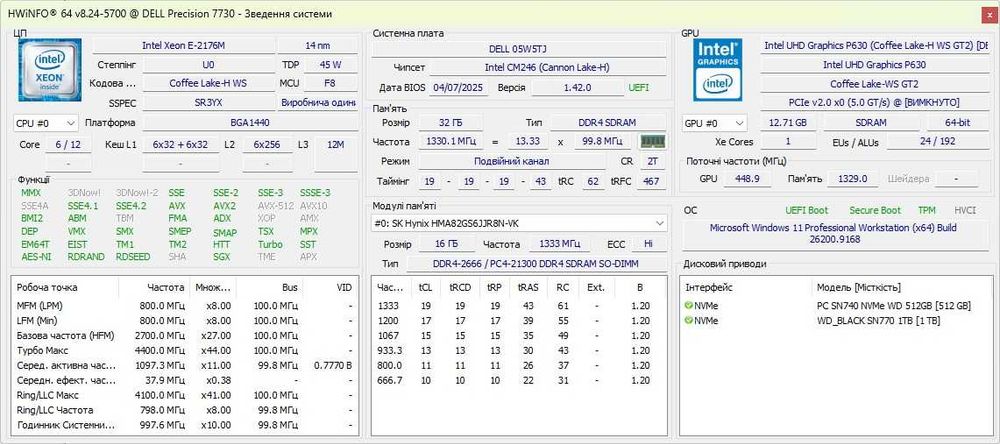Click the 12.71 GB GPU memory value
Image resolution: width=1000 pixels, height=444 pixels.
pyautogui.click(x=788, y=122)
